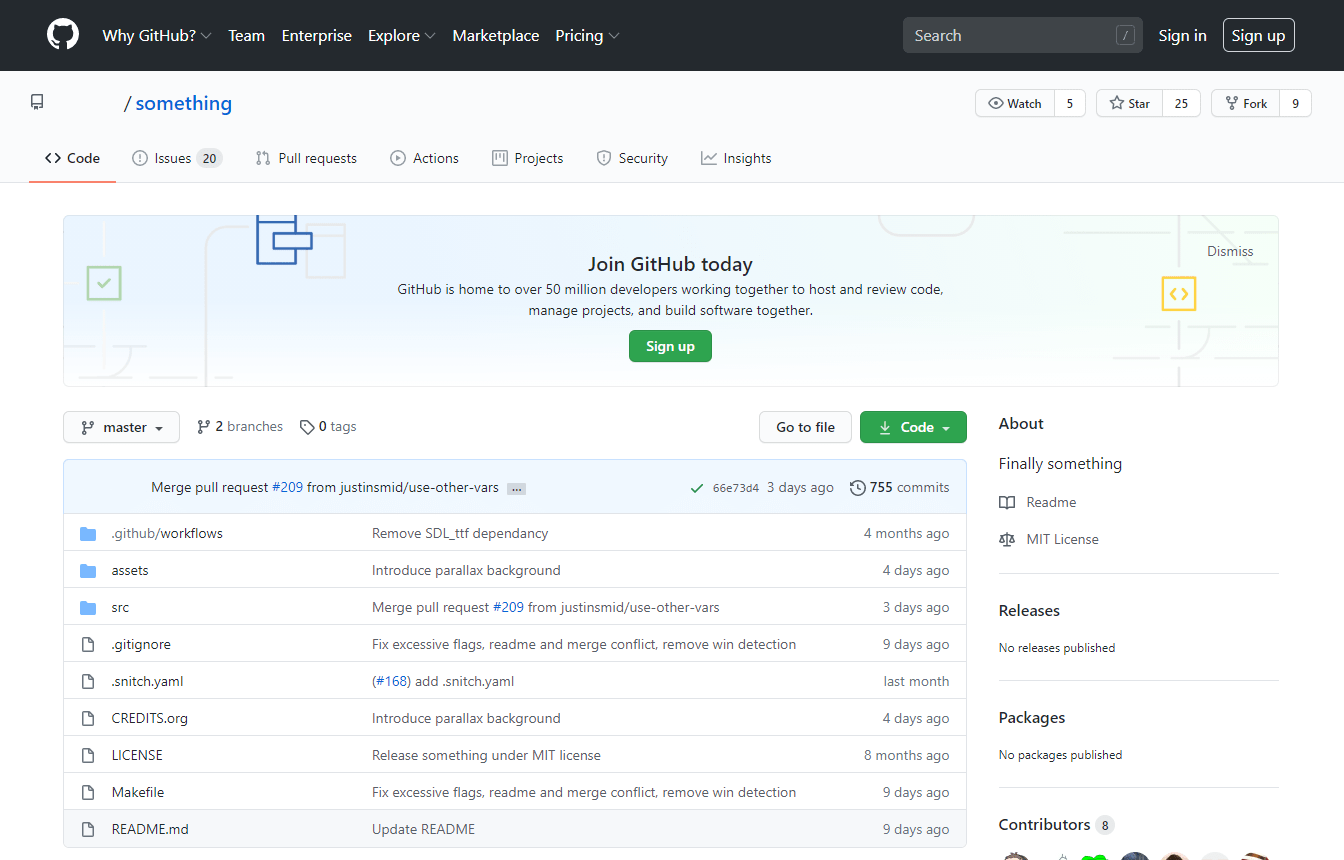The width and height of the screenshot is (1344, 860).
Task: Click the README.md file icon
Action: point(88,829)
